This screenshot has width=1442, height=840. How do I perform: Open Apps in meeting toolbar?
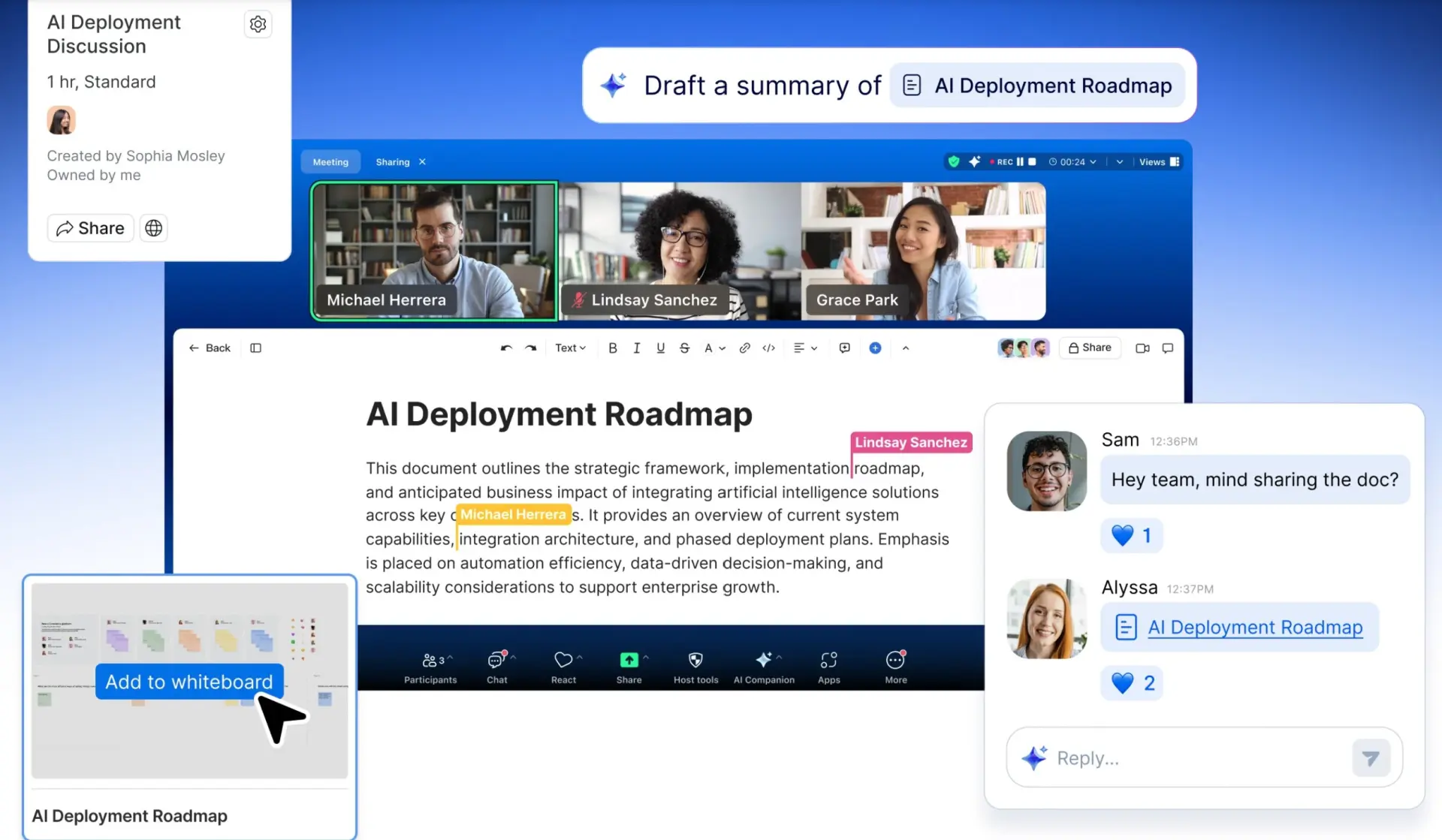tap(828, 667)
